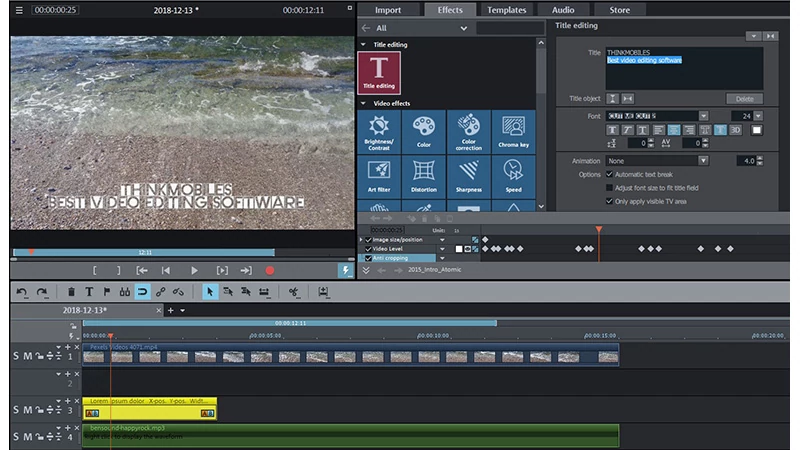
Task: Toggle magnetic object snapping
Action: click(142, 292)
